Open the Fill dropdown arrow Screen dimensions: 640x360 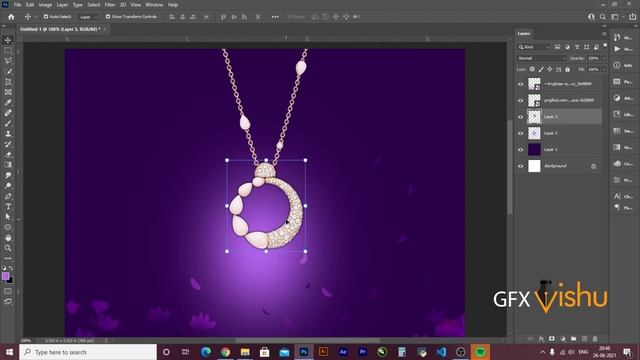[603, 69]
